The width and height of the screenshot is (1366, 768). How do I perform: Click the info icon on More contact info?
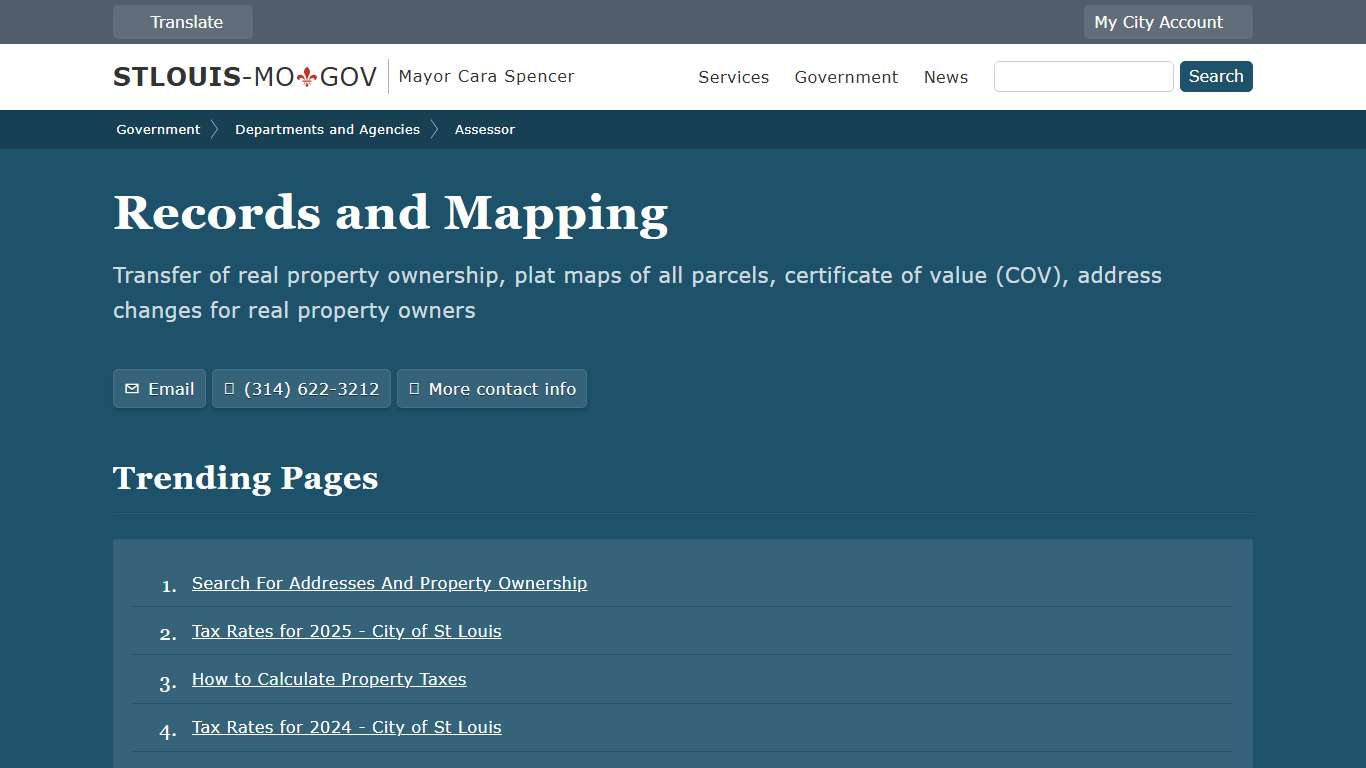click(x=414, y=388)
